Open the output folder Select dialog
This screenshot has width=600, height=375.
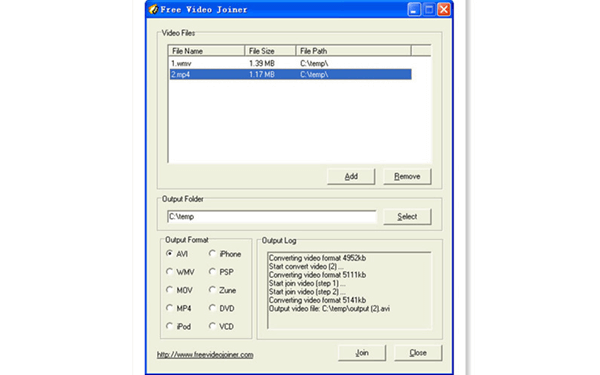point(407,217)
